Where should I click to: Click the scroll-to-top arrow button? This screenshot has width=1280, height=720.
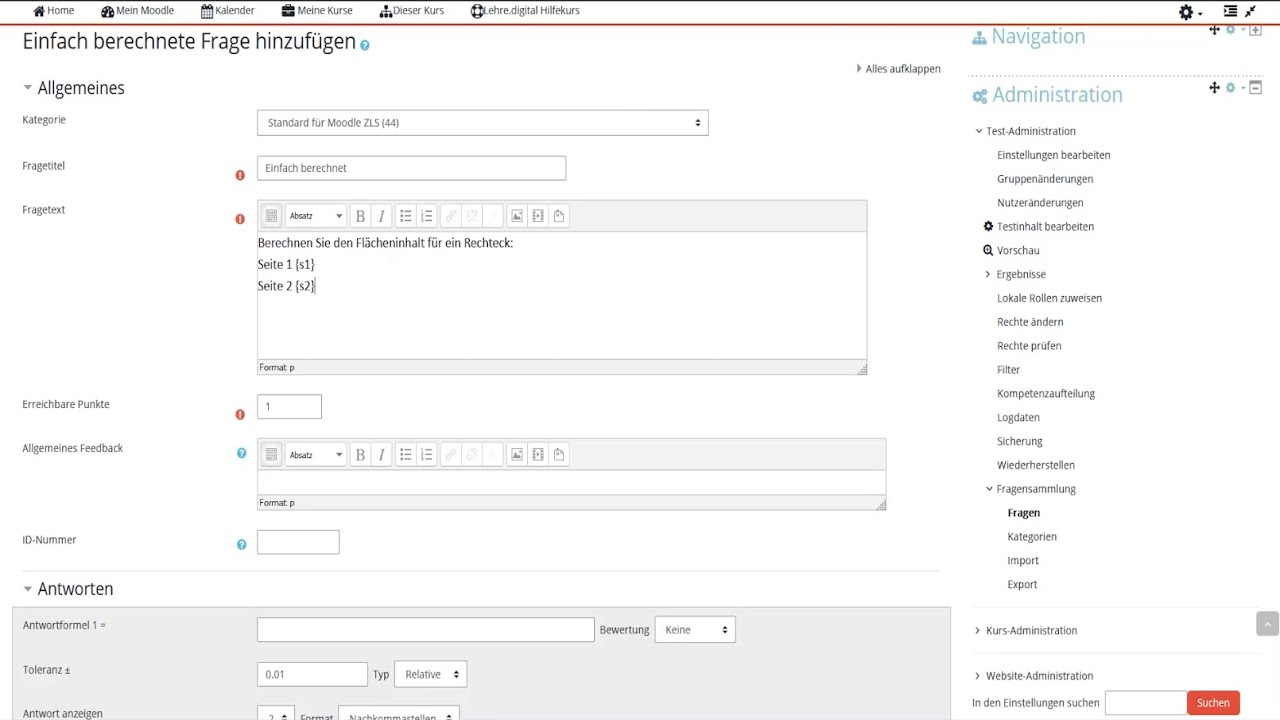click(x=1268, y=623)
